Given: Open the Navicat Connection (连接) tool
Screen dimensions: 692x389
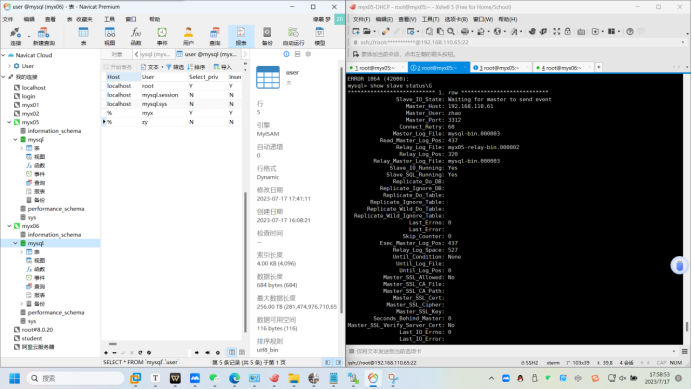Looking at the screenshot, I should 15,36.
